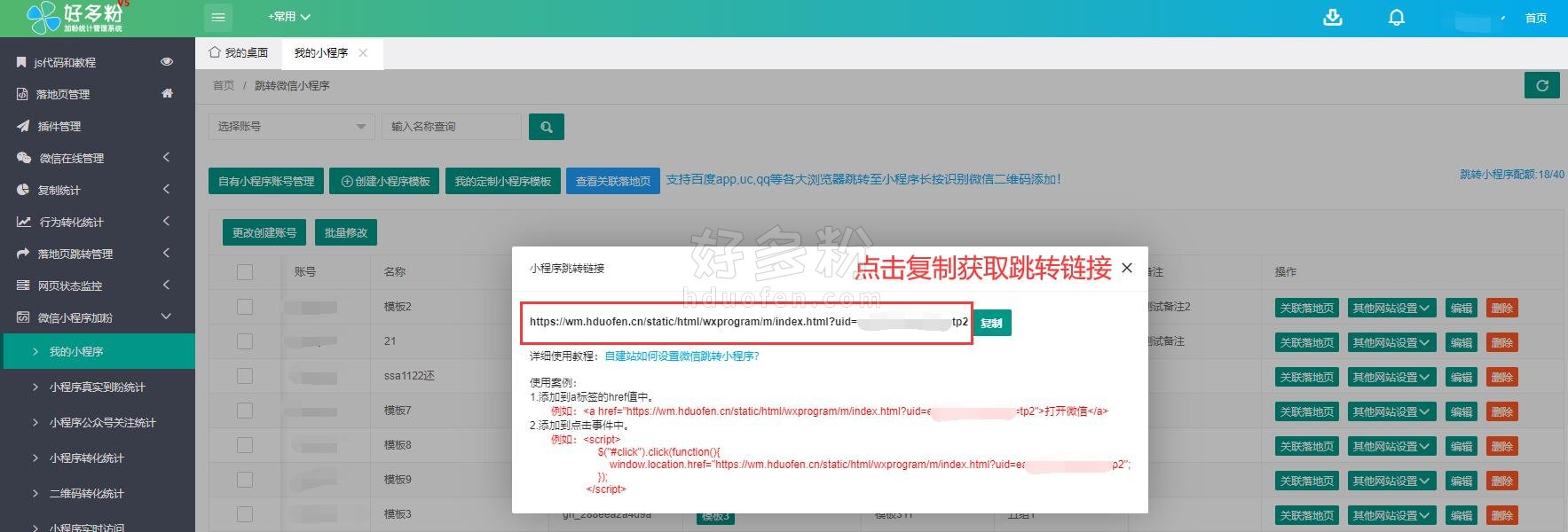This screenshot has height=532, width=1568.
Task: Expand 行为转化统计 menu
Action: pyautogui.click(x=98, y=222)
